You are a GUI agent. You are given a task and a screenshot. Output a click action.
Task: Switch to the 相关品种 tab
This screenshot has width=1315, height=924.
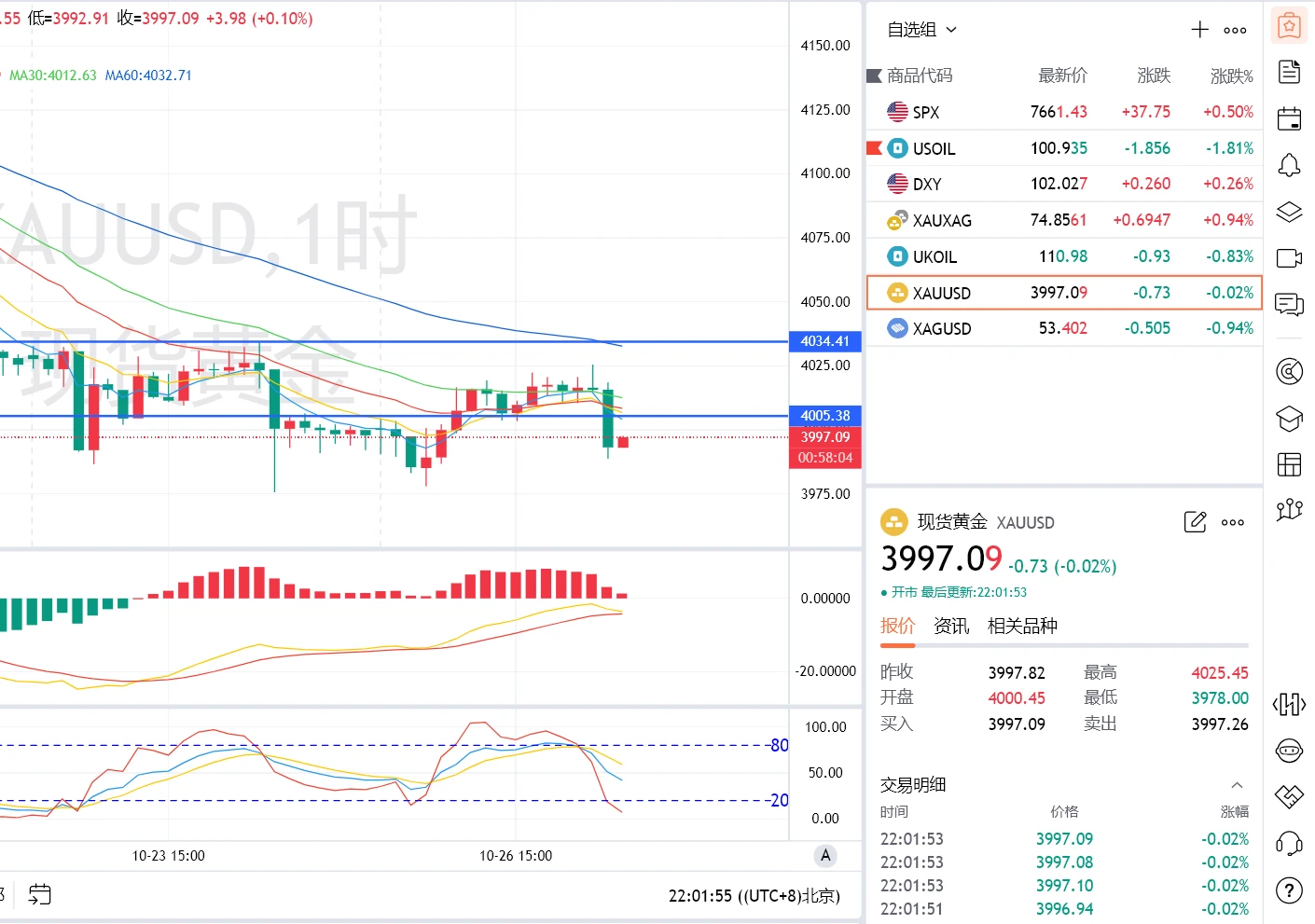(x=1022, y=626)
